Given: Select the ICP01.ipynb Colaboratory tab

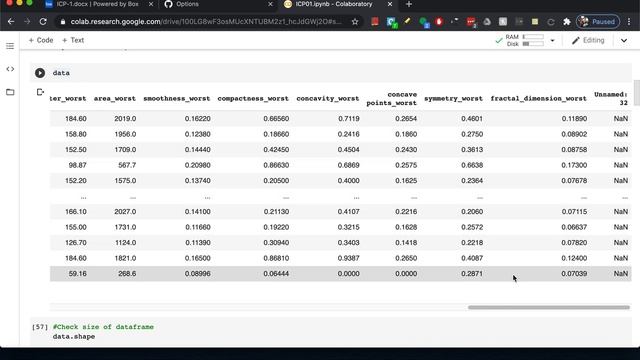Looking at the screenshot, I should (x=334, y=4).
